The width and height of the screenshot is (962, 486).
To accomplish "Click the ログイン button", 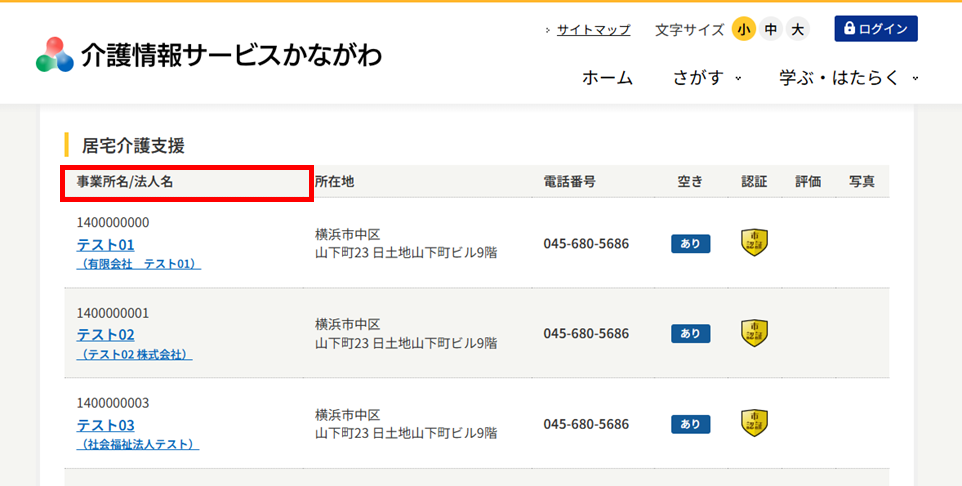I will pyautogui.click(x=875, y=29).
